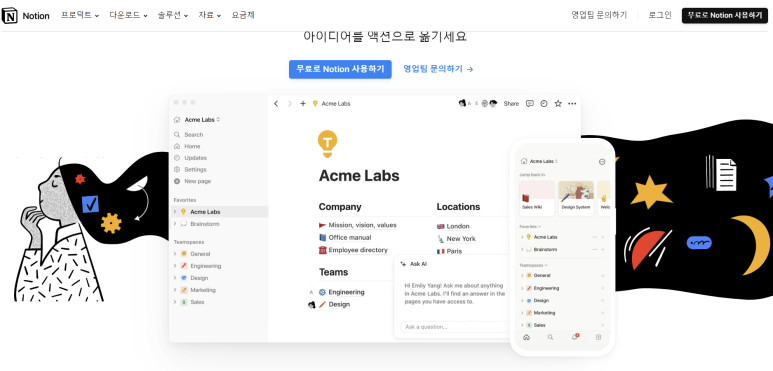Click the blue book icon beside Office manual
This screenshot has width=773, height=371.
tap(322, 237)
